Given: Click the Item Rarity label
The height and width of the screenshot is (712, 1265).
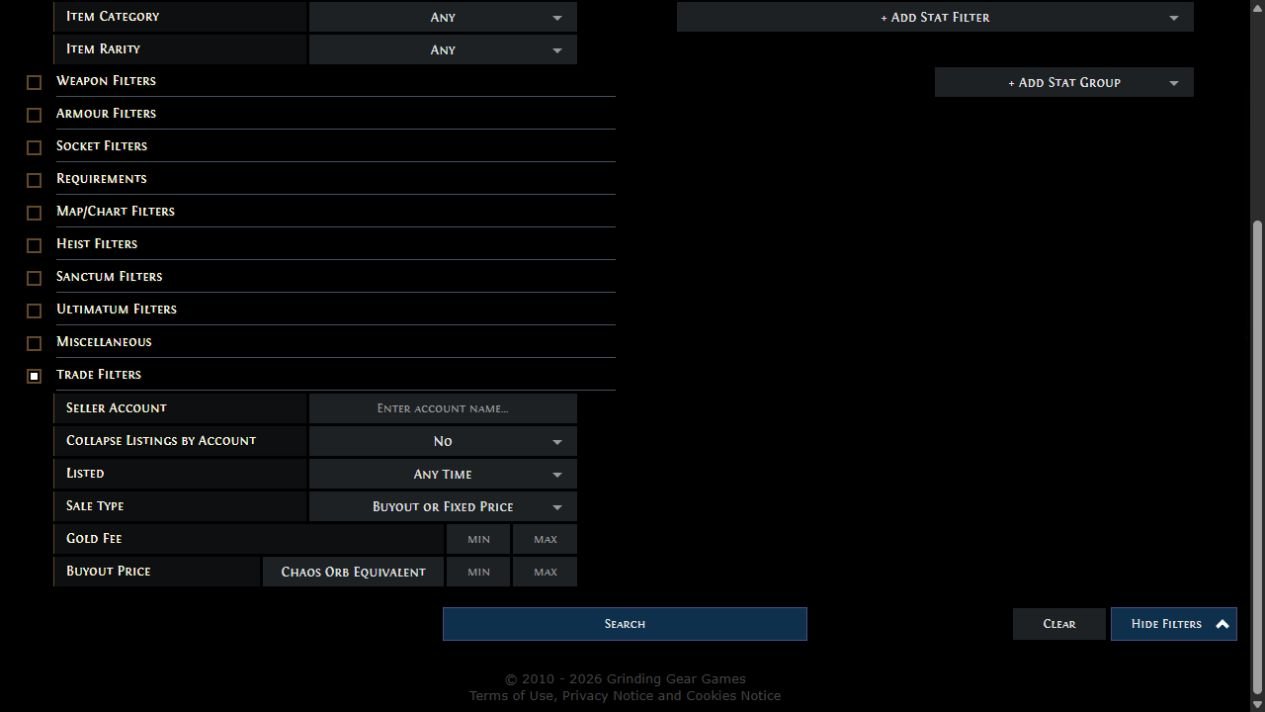Looking at the screenshot, I should 103,48.
